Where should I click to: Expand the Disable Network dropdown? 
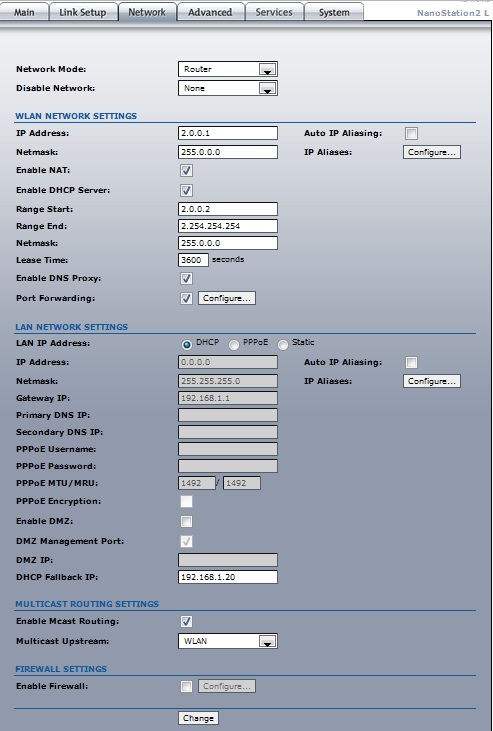pos(228,88)
